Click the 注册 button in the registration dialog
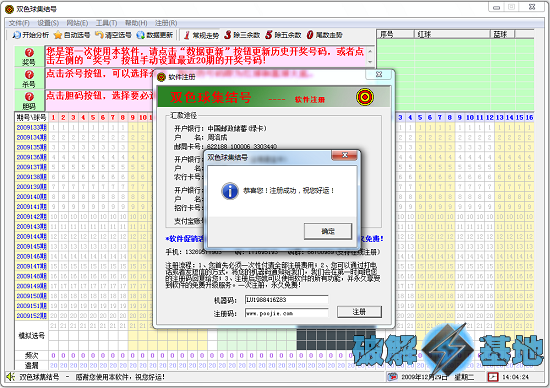The height and width of the screenshot is (388, 550). (x=359, y=312)
